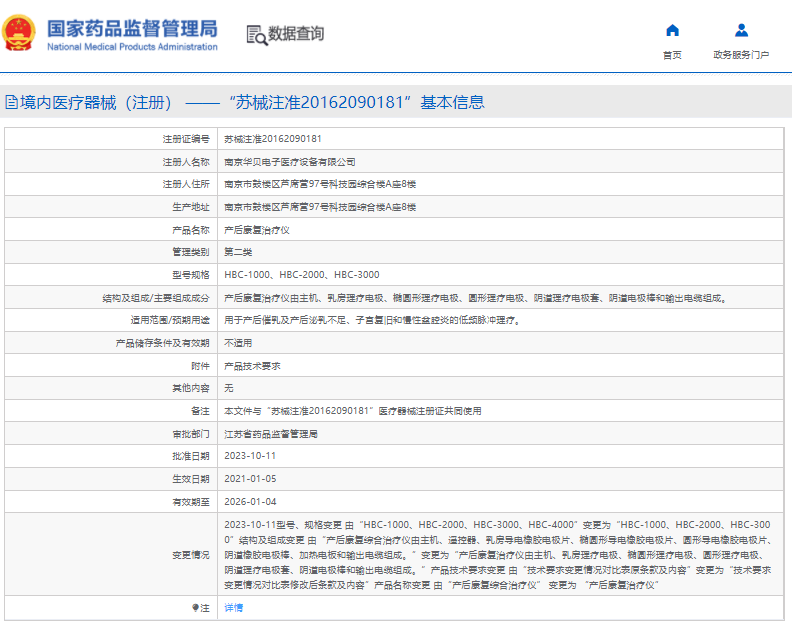Click the 数据查询 heading text
This screenshot has height=624, width=792.
[296, 34]
